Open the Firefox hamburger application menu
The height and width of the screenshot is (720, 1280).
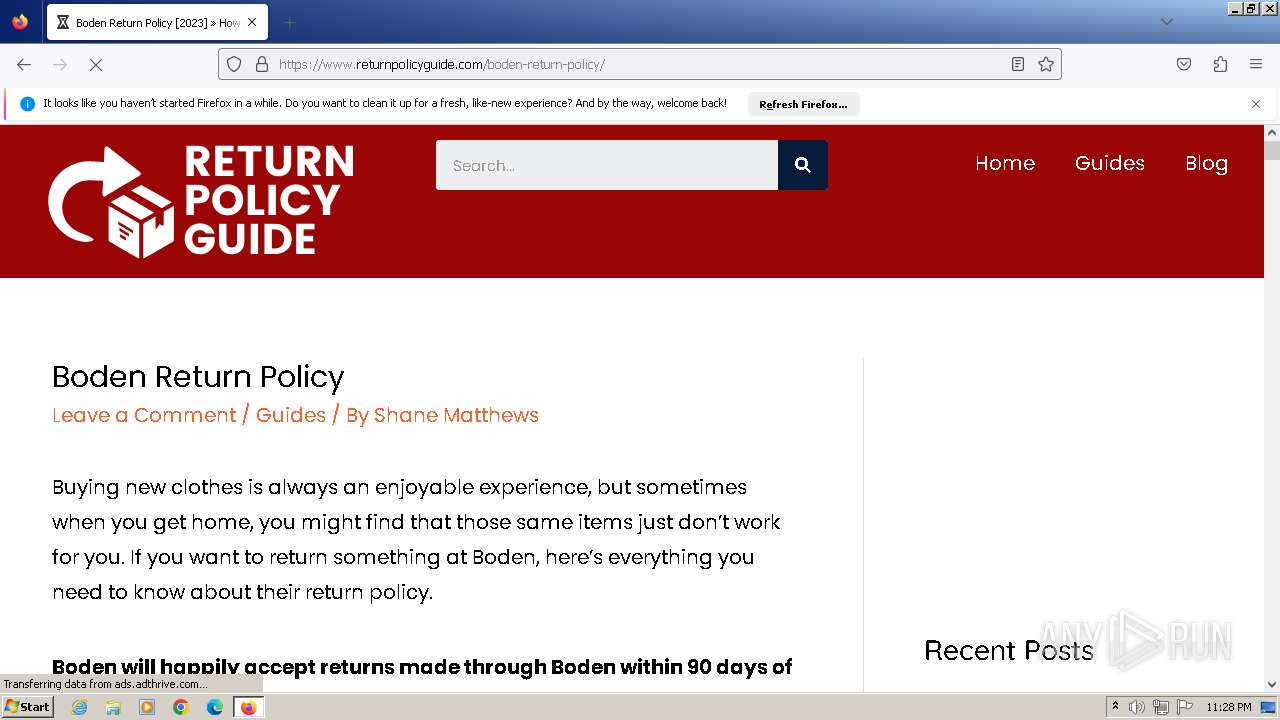coord(1256,64)
